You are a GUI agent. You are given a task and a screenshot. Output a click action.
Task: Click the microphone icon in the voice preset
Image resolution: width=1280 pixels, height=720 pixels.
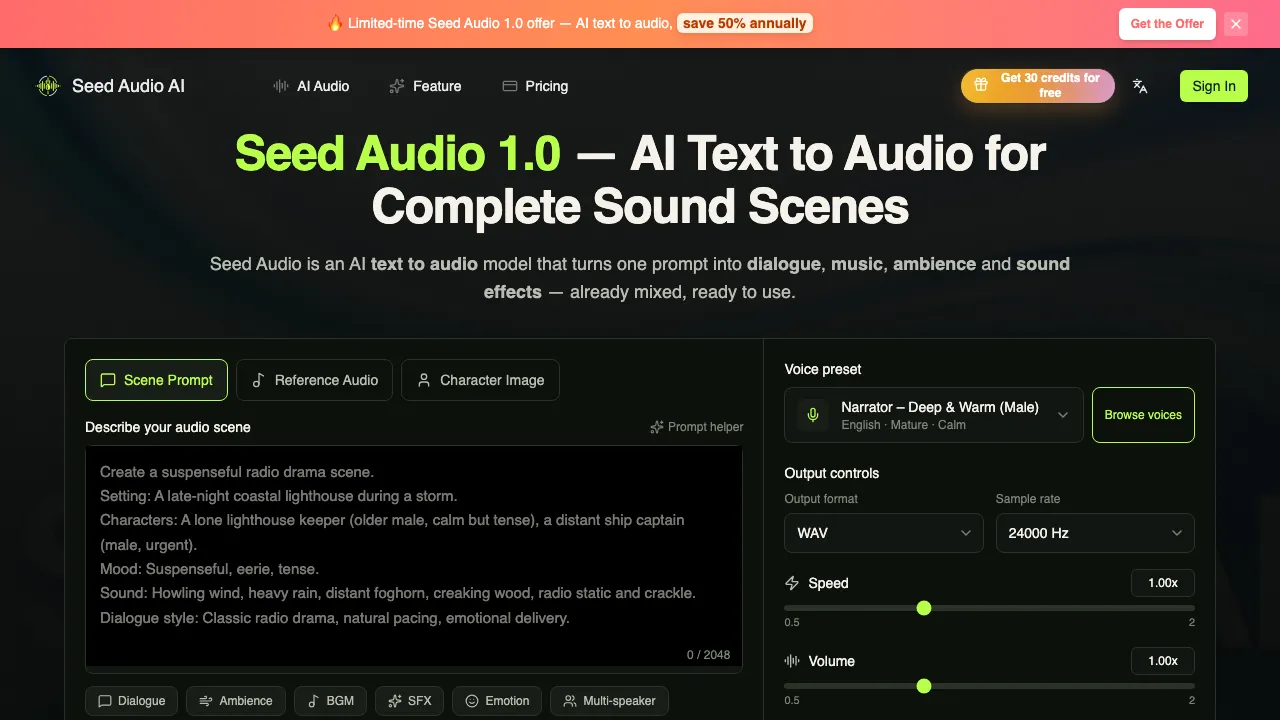(x=813, y=415)
